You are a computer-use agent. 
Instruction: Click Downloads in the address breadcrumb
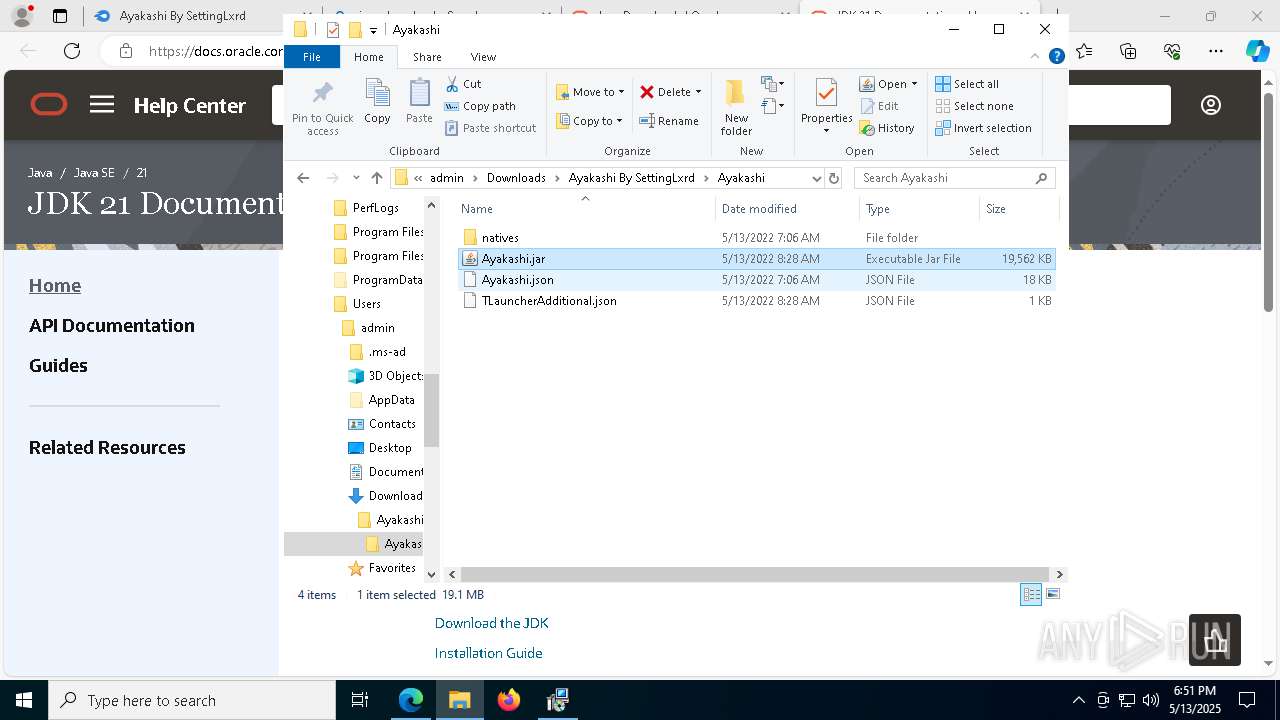516,178
